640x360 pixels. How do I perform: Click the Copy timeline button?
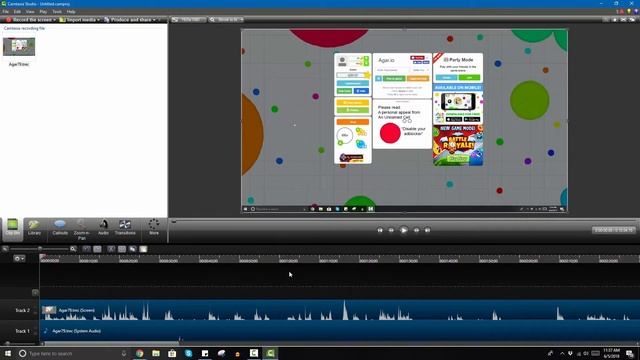click(x=133, y=249)
